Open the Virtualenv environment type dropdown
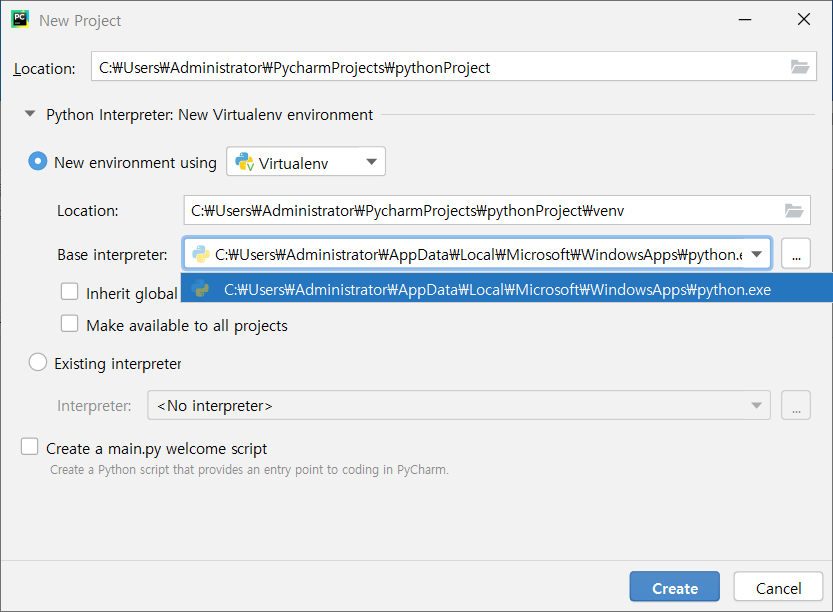The height and width of the screenshot is (612, 833). pos(306,162)
